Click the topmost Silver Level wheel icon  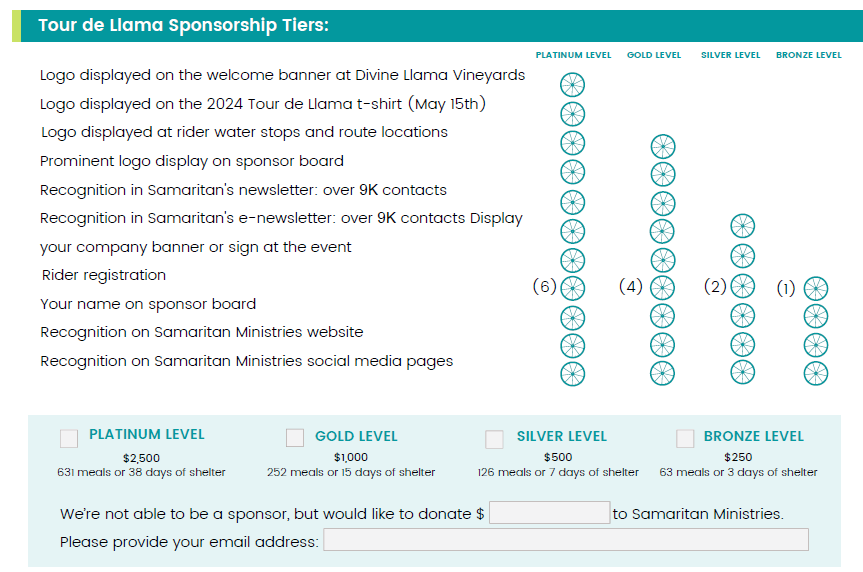click(x=742, y=225)
